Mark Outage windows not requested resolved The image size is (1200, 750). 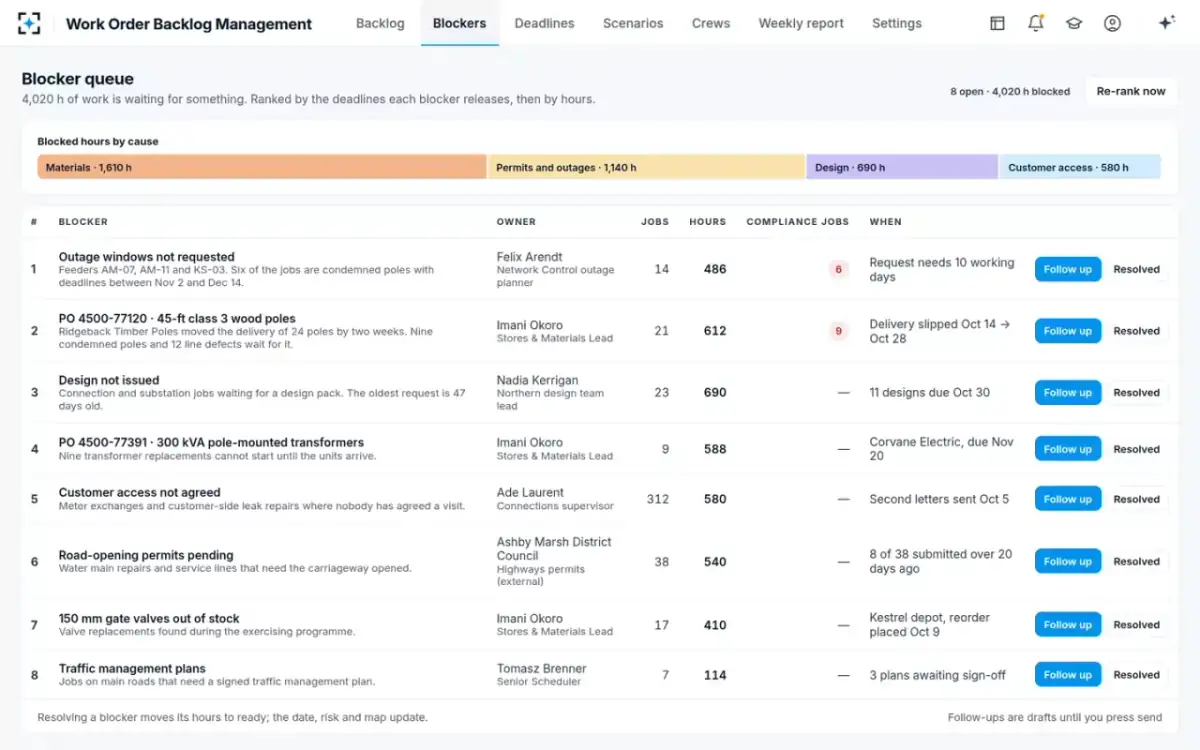click(x=1137, y=269)
